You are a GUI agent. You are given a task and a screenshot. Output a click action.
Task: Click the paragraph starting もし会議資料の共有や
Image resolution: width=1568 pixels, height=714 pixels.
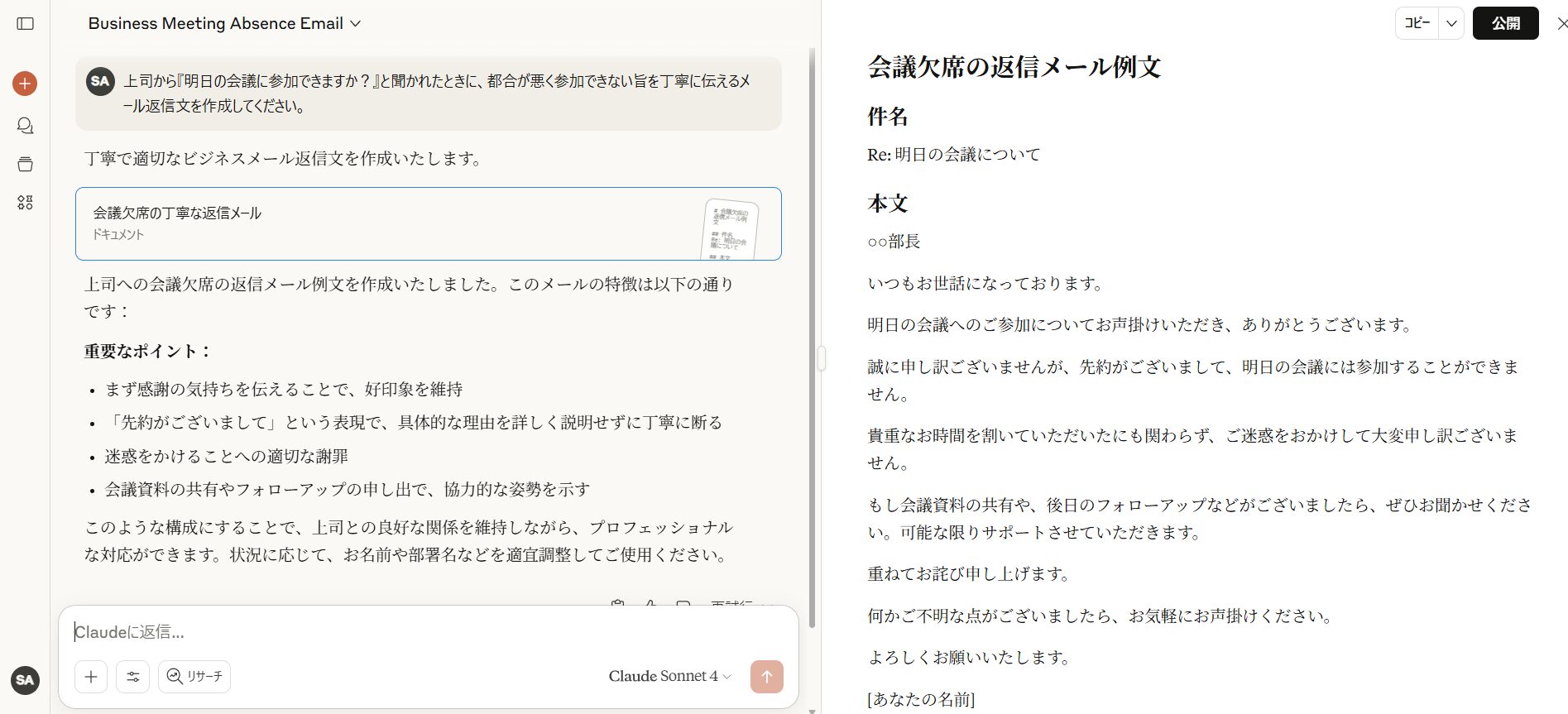(1200, 519)
